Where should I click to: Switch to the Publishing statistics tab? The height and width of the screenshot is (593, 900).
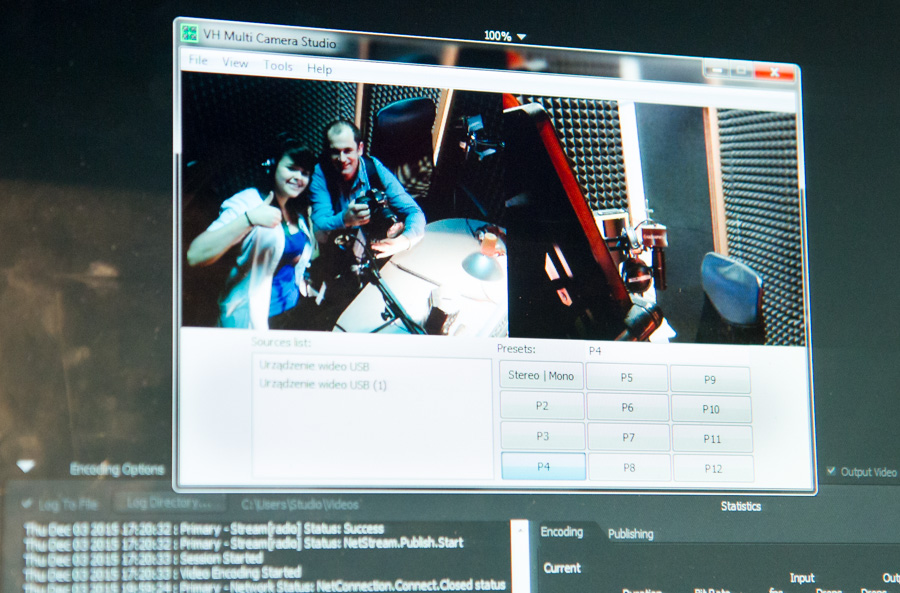pyautogui.click(x=630, y=534)
